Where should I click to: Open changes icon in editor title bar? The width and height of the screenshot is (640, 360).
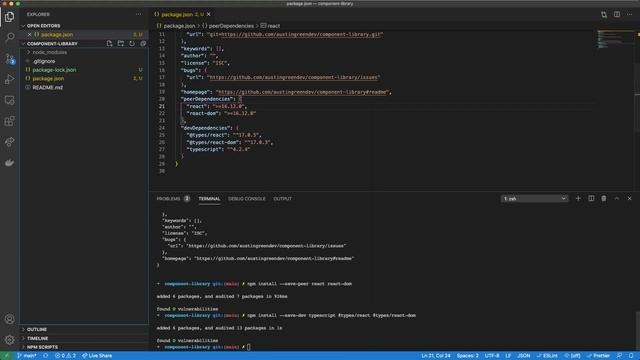[x=604, y=14]
